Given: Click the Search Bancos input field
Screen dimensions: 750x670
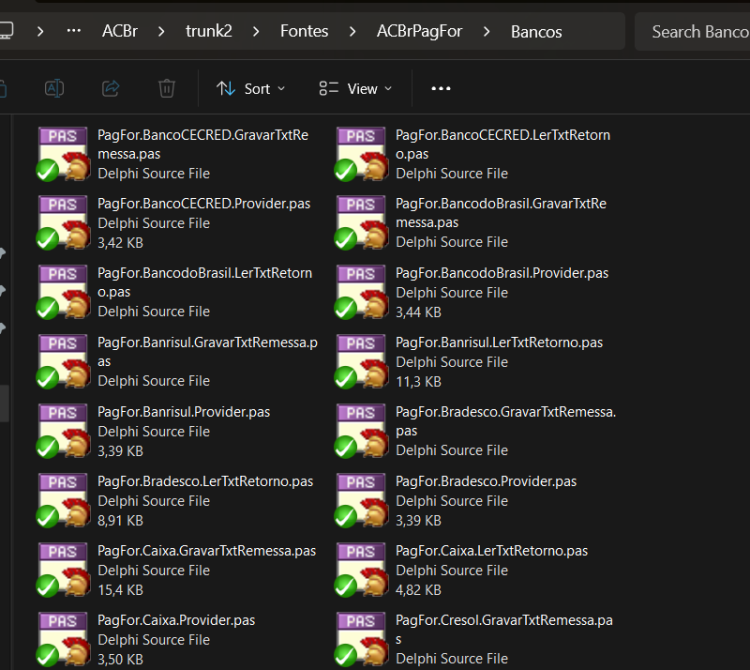Looking at the screenshot, I should [x=692, y=32].
